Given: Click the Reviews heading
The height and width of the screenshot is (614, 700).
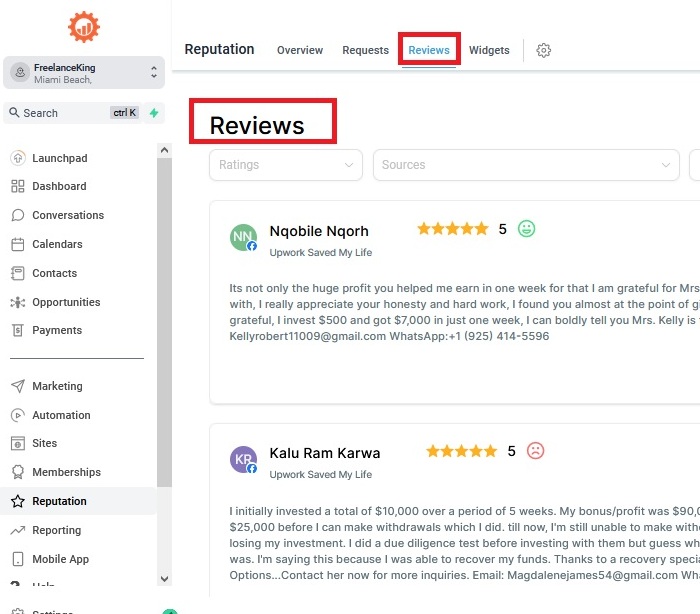Looking at the screenshot, I should (x=257, y=125).
